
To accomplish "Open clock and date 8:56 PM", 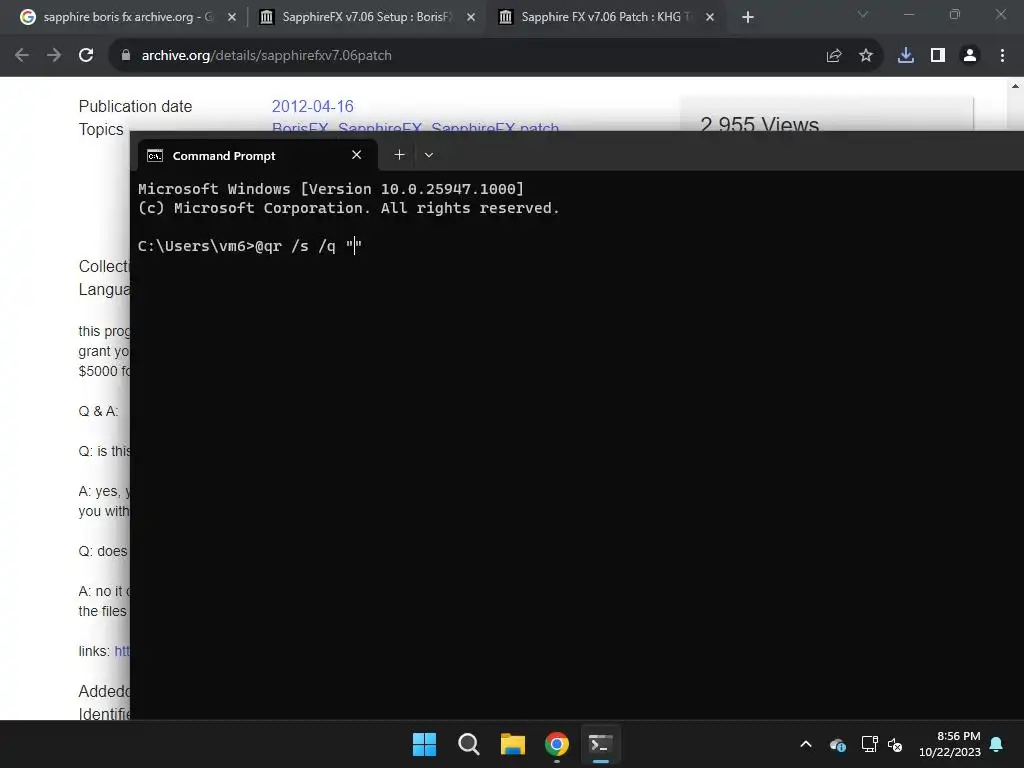I will coord(950,744).
